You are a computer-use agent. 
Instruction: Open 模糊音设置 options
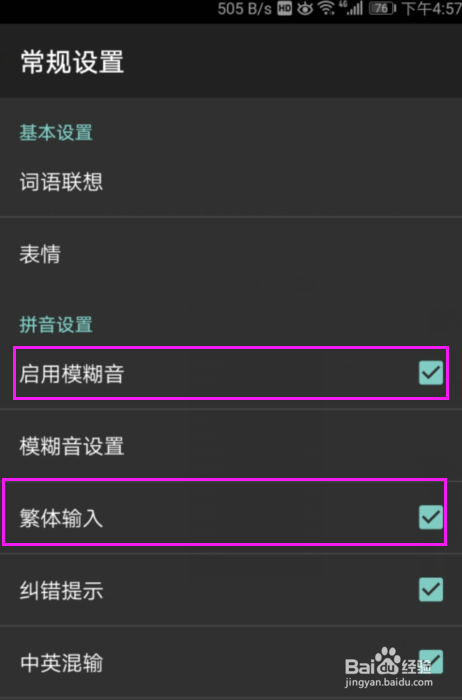(x=231, y=446)
